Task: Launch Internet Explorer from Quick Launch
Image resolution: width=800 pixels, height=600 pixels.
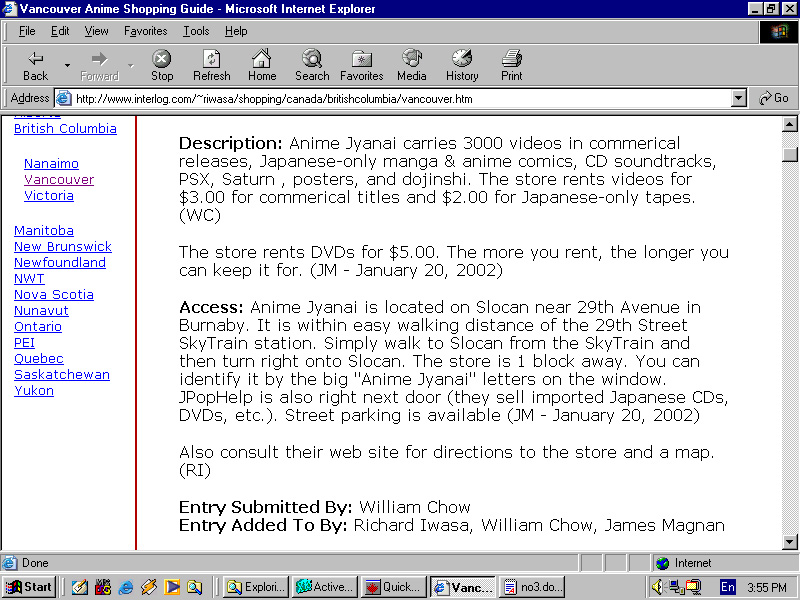Action: click(x=125, y=588)
